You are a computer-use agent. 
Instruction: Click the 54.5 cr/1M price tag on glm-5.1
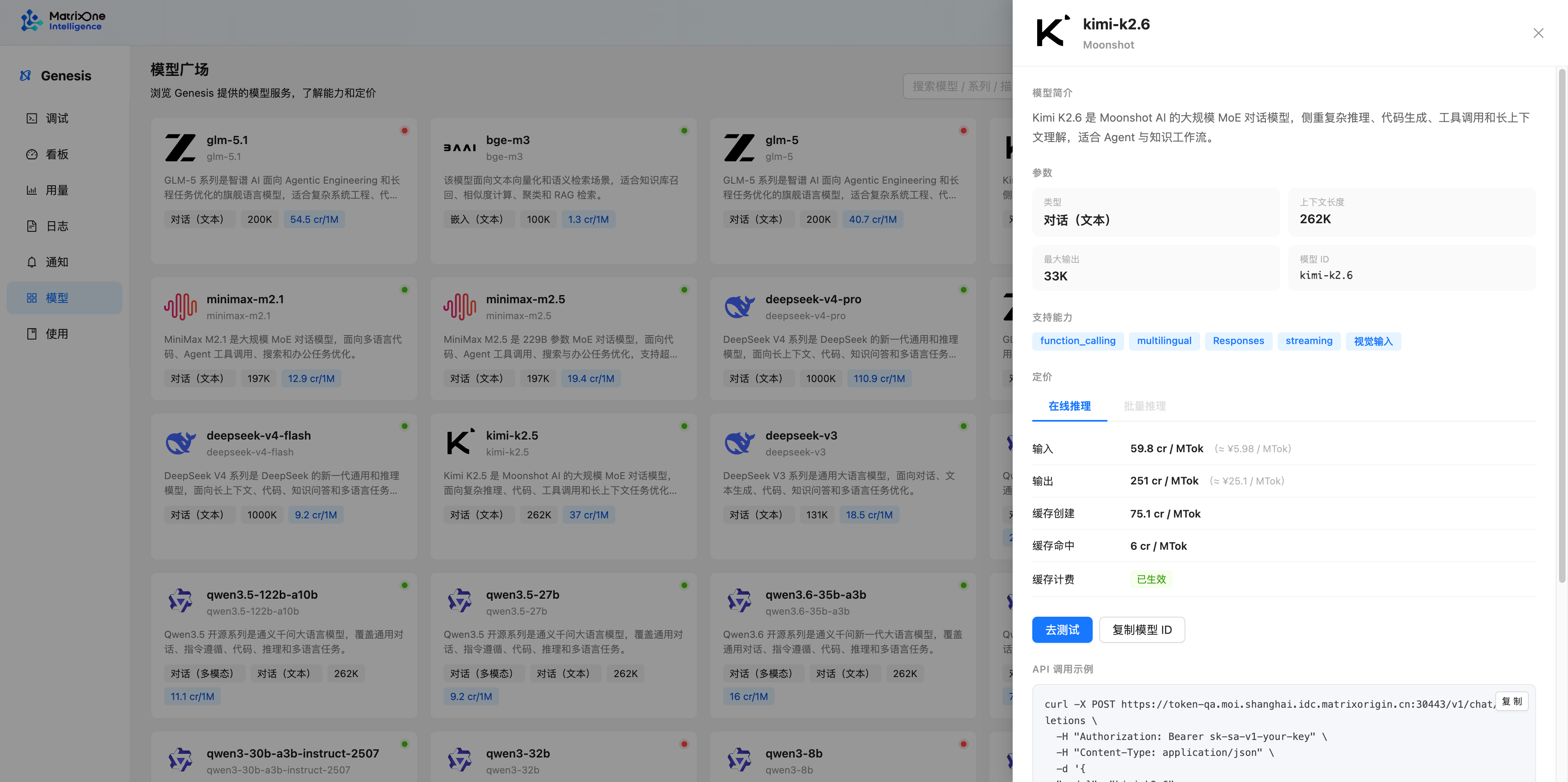(314, 219)
